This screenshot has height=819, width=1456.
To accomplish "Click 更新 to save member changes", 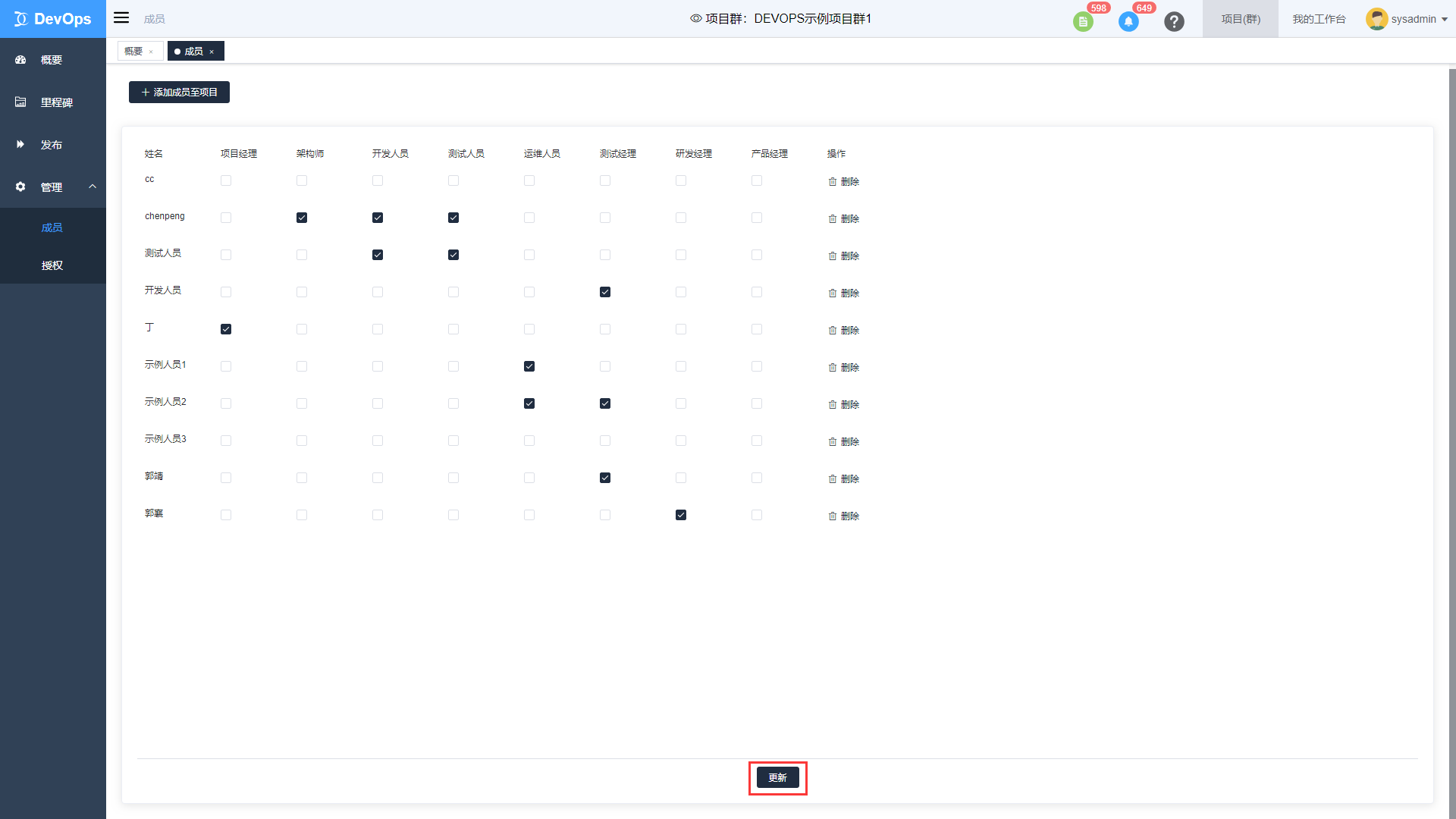I will (x=778, y=778).
